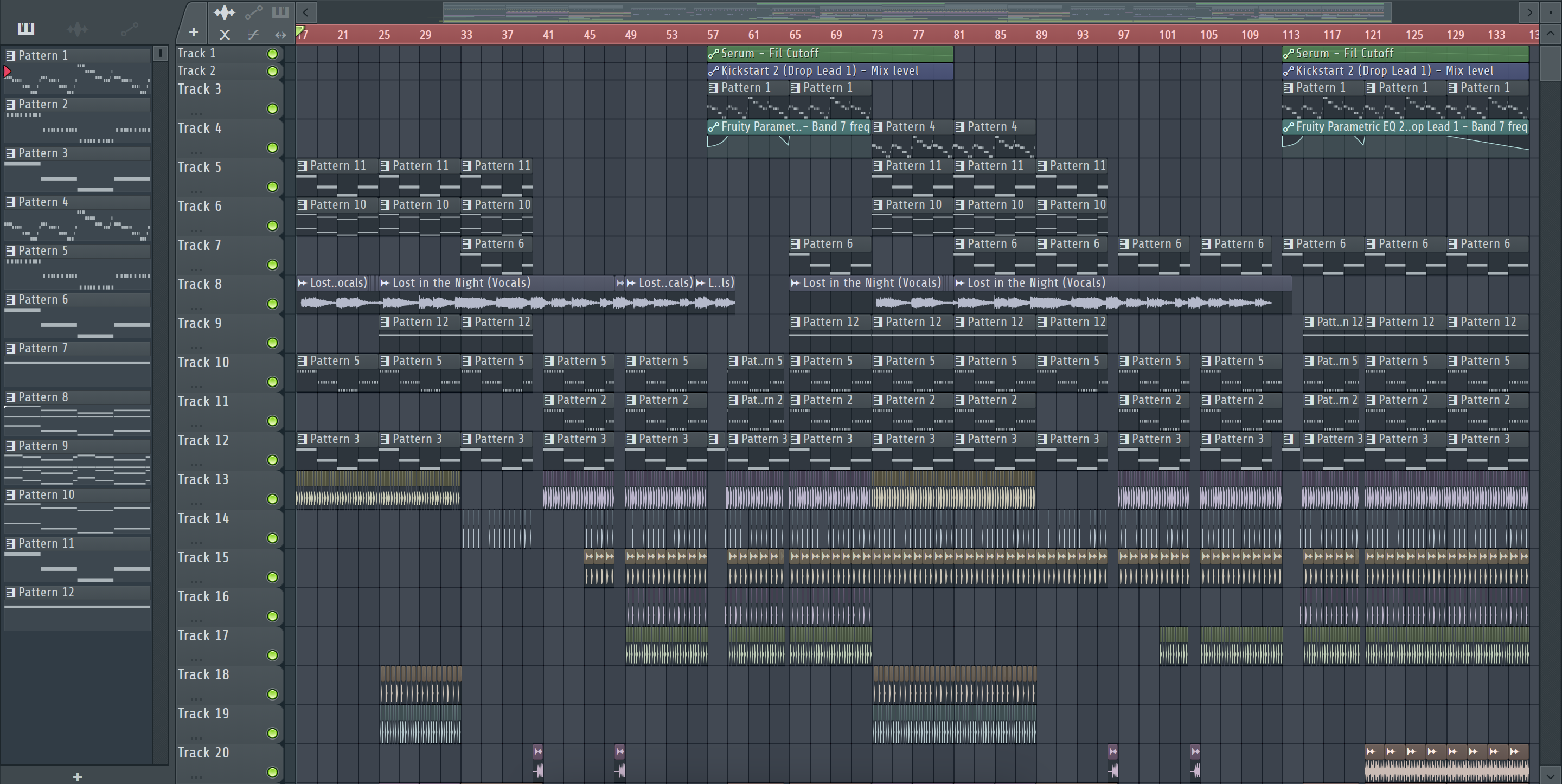
Task: Select the audio clip focus waveform icon
Action: pos(224,11)
